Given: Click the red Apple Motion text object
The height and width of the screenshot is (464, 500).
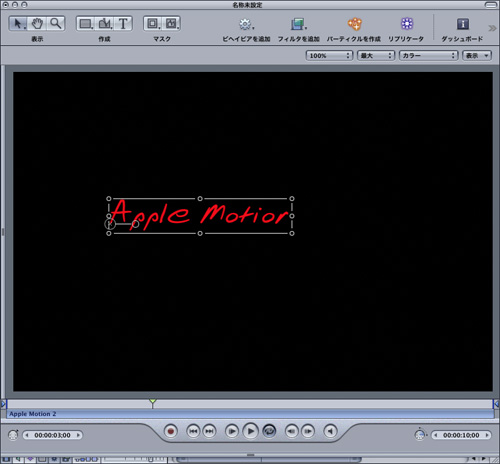Looking at the screenshot, I should [x=199, y=215].
